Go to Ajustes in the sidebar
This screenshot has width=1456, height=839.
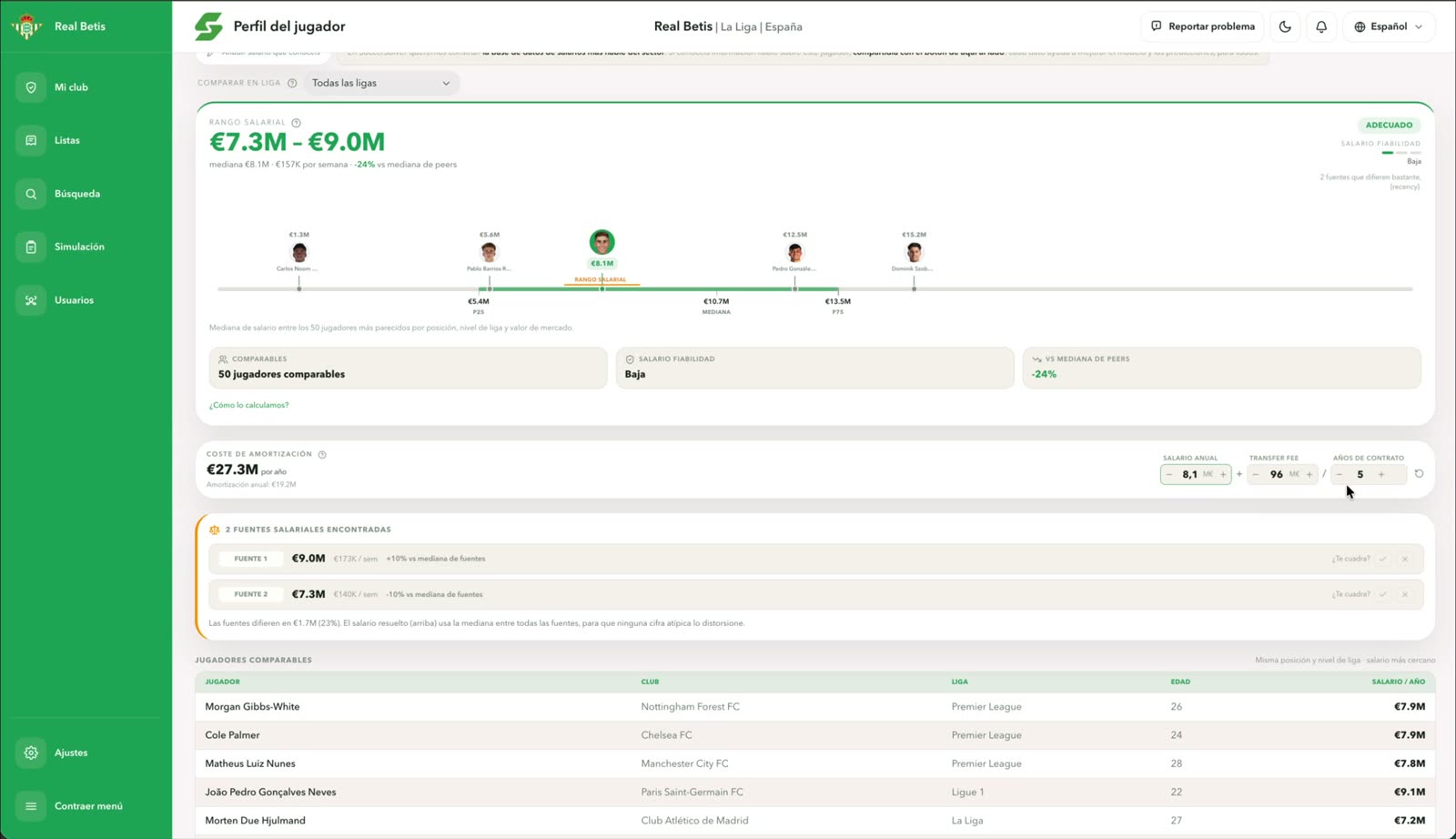71,753
